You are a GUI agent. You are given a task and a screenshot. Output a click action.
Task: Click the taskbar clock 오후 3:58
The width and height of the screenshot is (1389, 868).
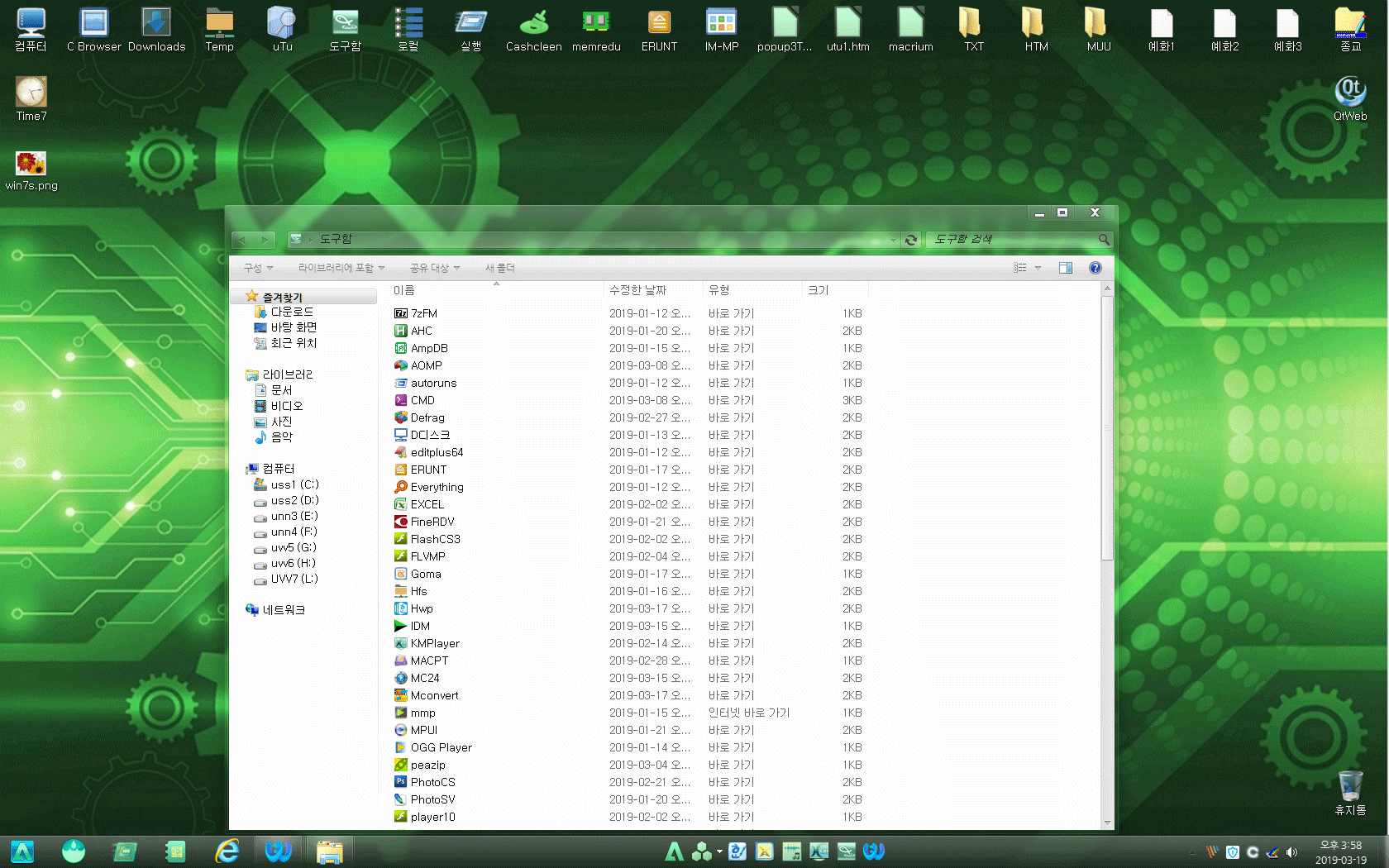(x=1340, y=845)
